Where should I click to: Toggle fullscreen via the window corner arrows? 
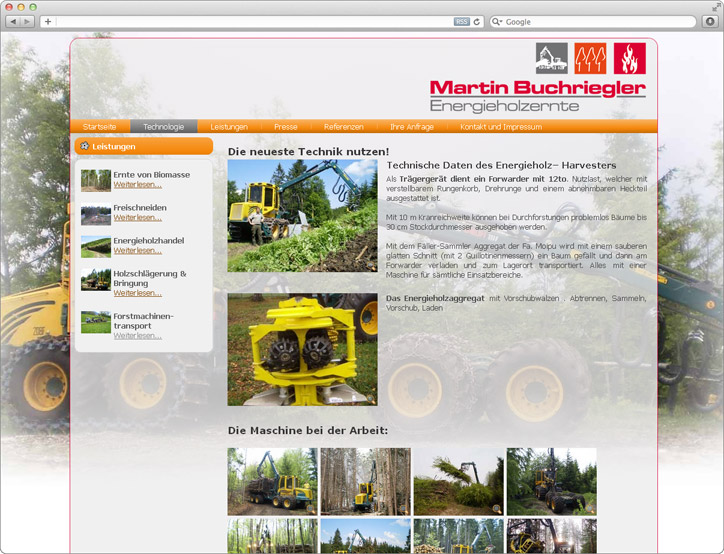716,7
